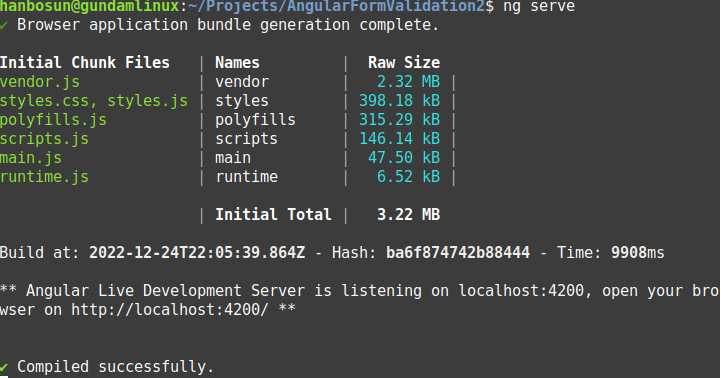Image resolution: width=721 pixels, height=378 pixels.
Task: Click the project path ~/Projects/AngularFormValidation2
Action: coord(336,6)
